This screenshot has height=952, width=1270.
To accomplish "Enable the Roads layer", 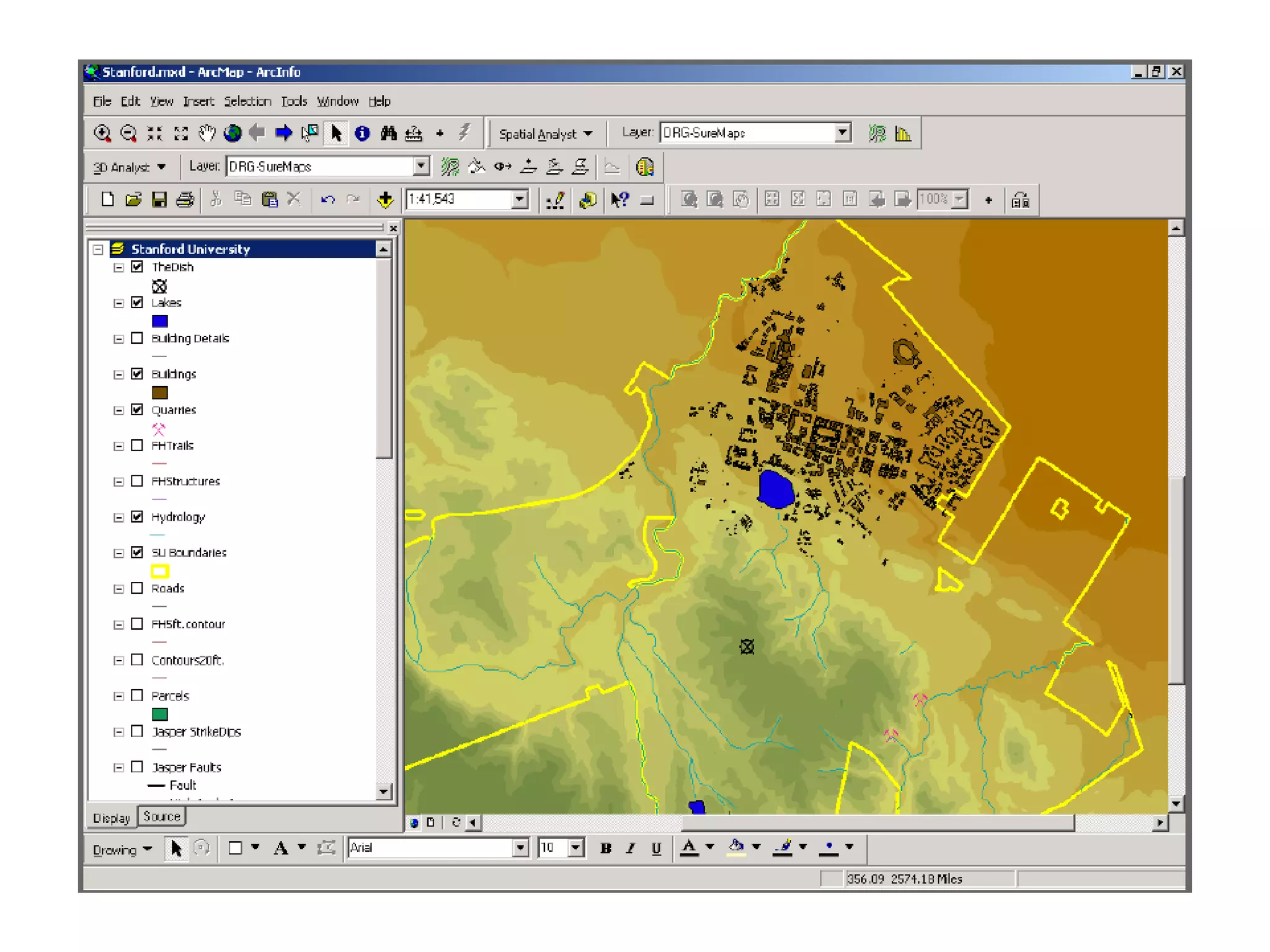I will (x=137, y=588).
